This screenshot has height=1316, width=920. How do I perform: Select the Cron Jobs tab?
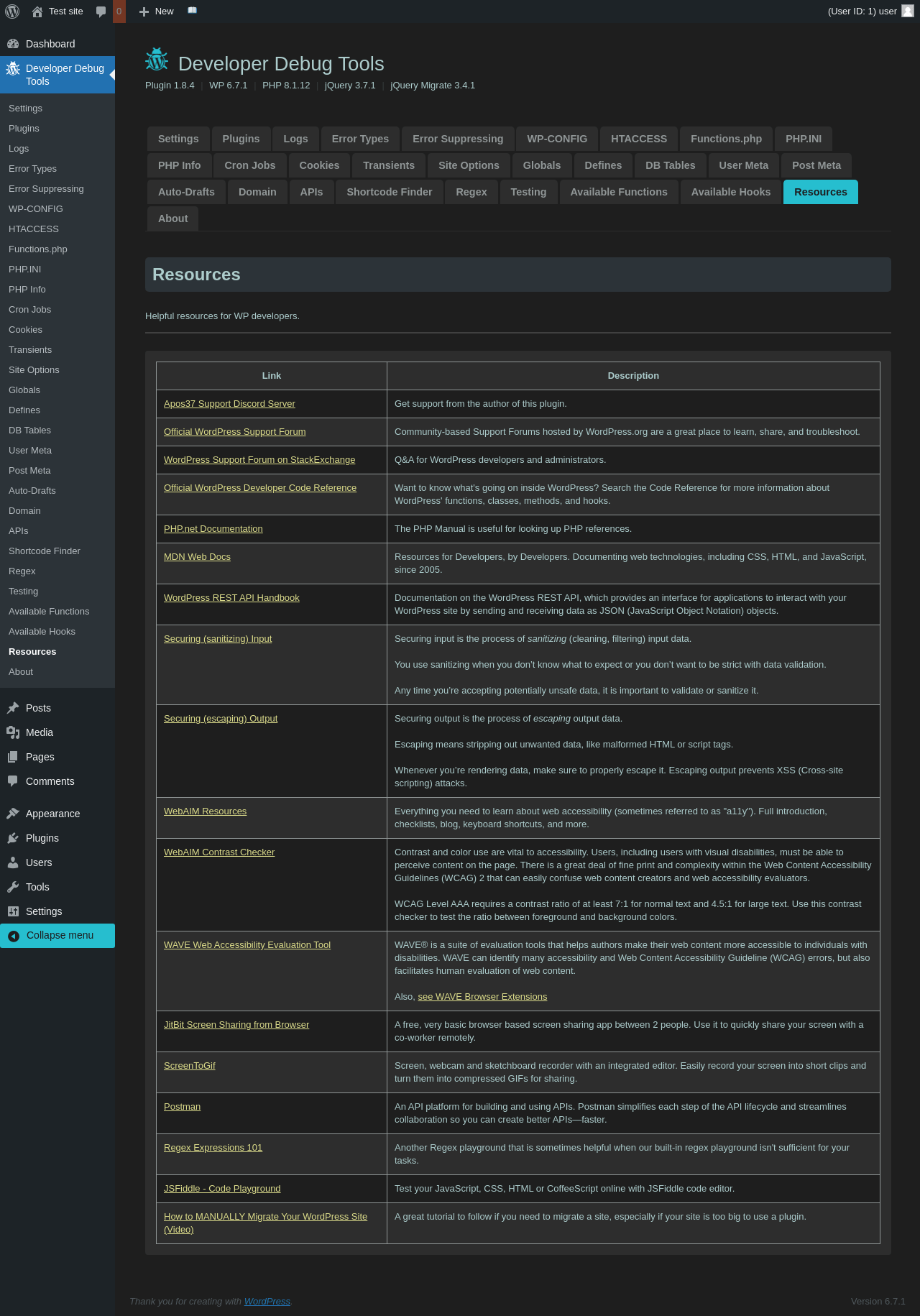tap(250, 165)
